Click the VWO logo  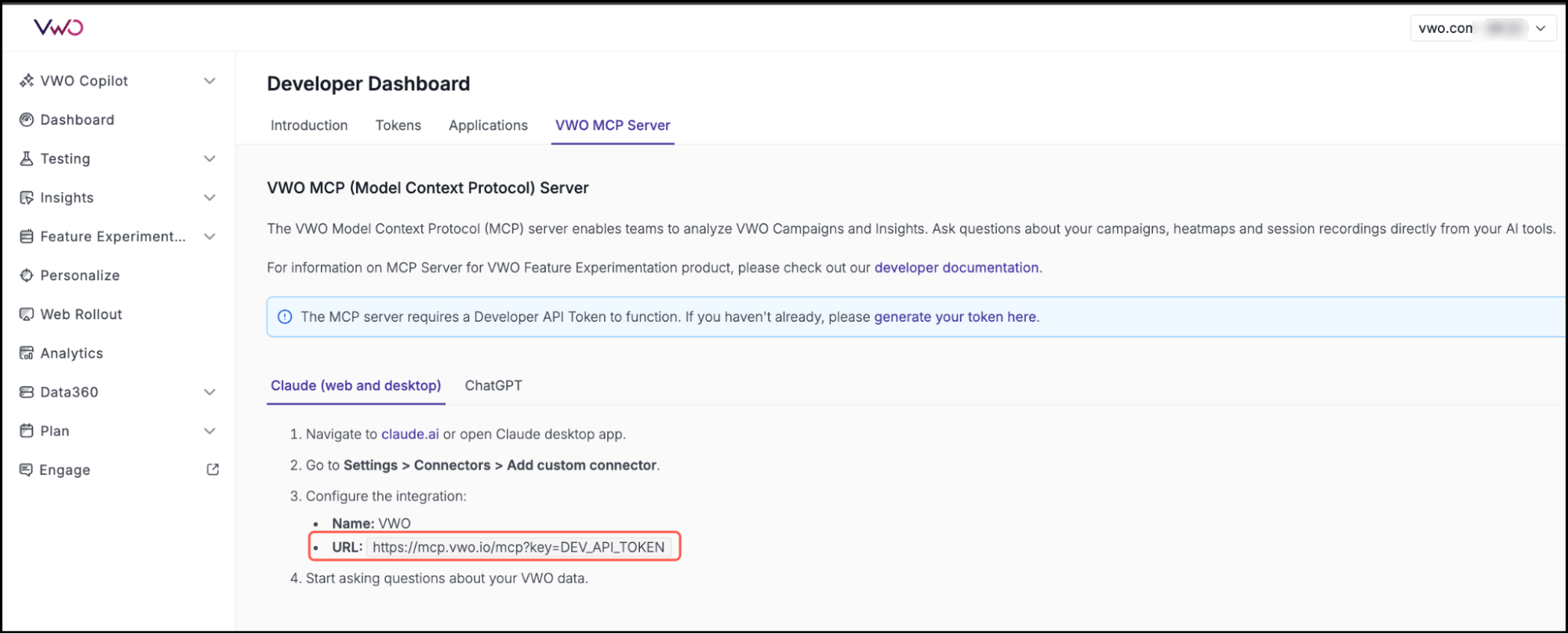coord(56,27)
